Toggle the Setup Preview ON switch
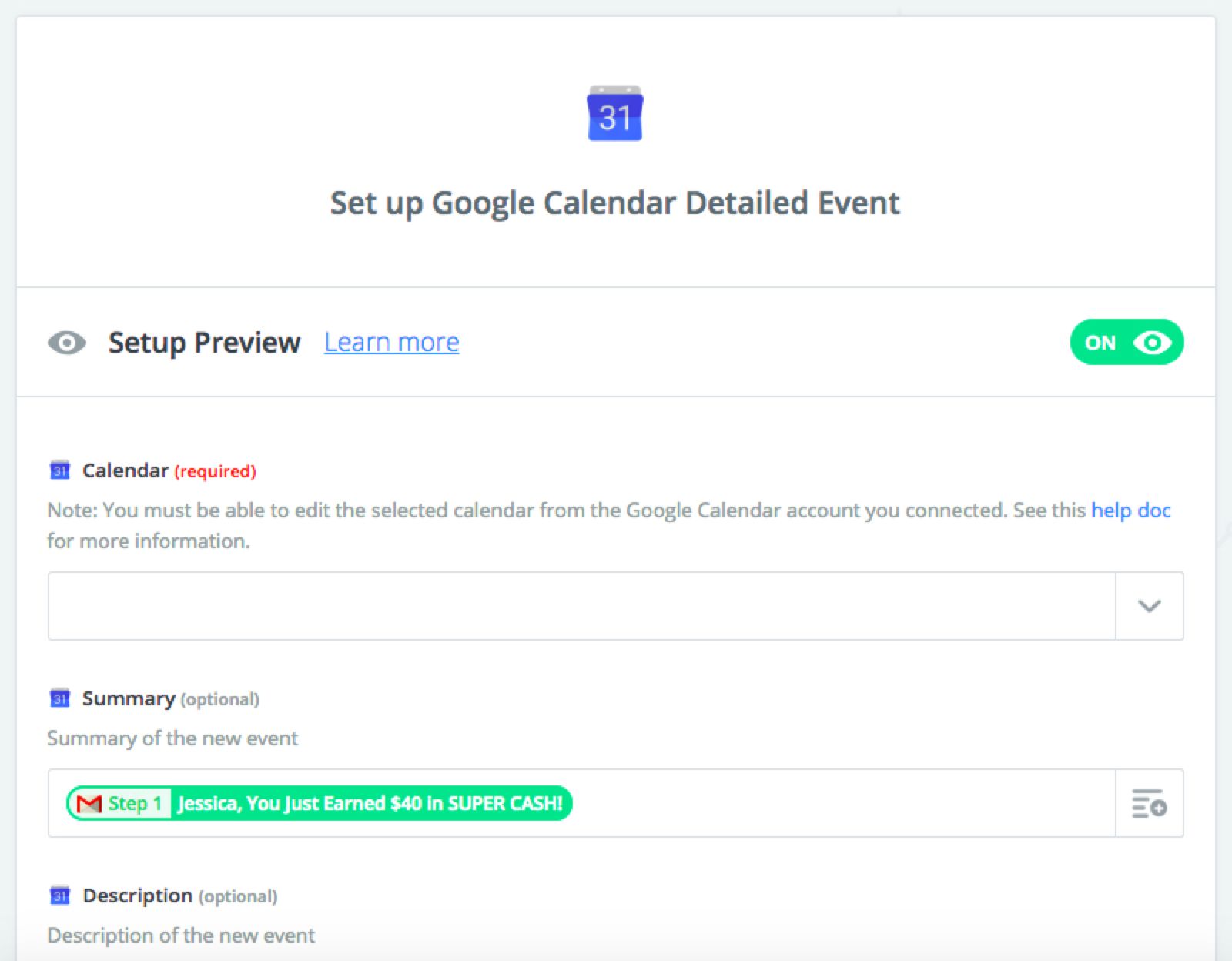Image resolution: width=1232 pixels, height=961 pixels. tap(1126, 343)
